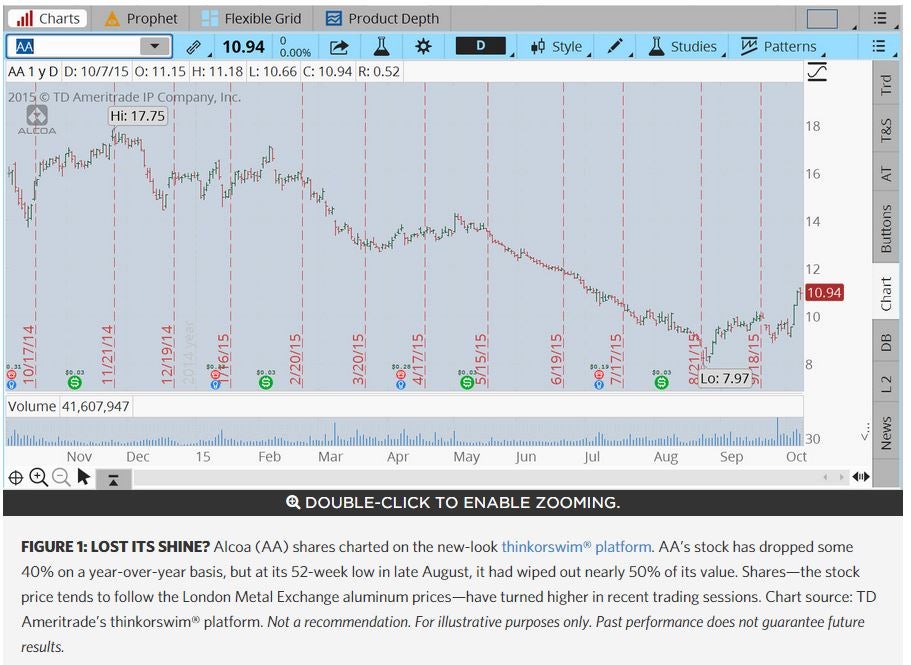The height and width of the screenshot is (665, 911).
Task: Open the flask quick studies icon
Action: (381, 46)
